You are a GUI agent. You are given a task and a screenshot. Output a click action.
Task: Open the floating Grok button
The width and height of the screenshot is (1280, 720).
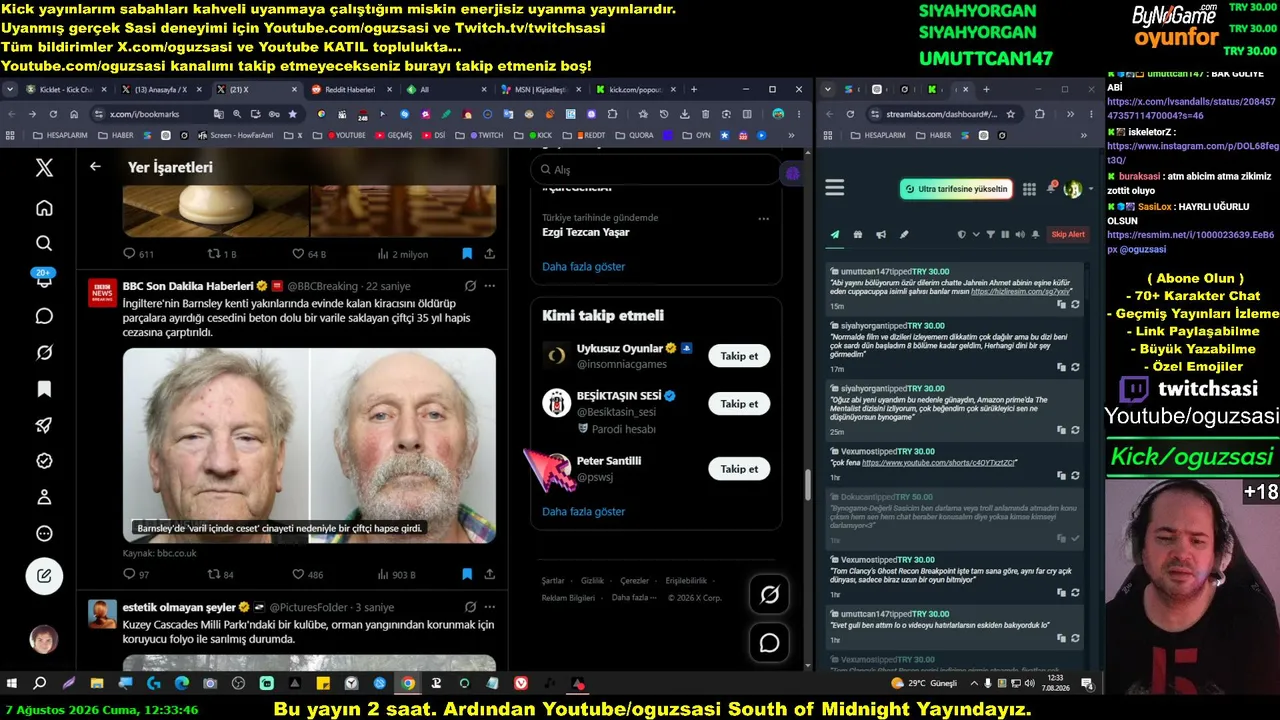pyautogui.click(x=769, y=594)
